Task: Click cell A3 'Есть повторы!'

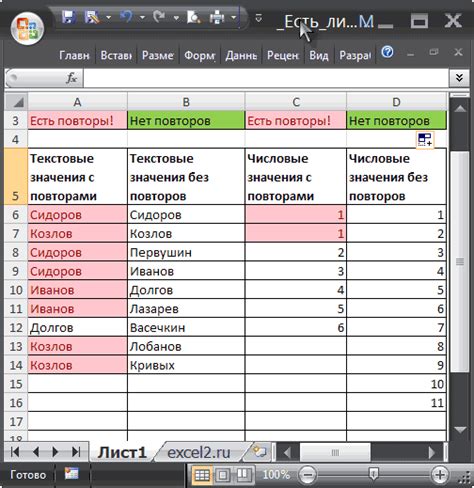Action: (77, 120)
